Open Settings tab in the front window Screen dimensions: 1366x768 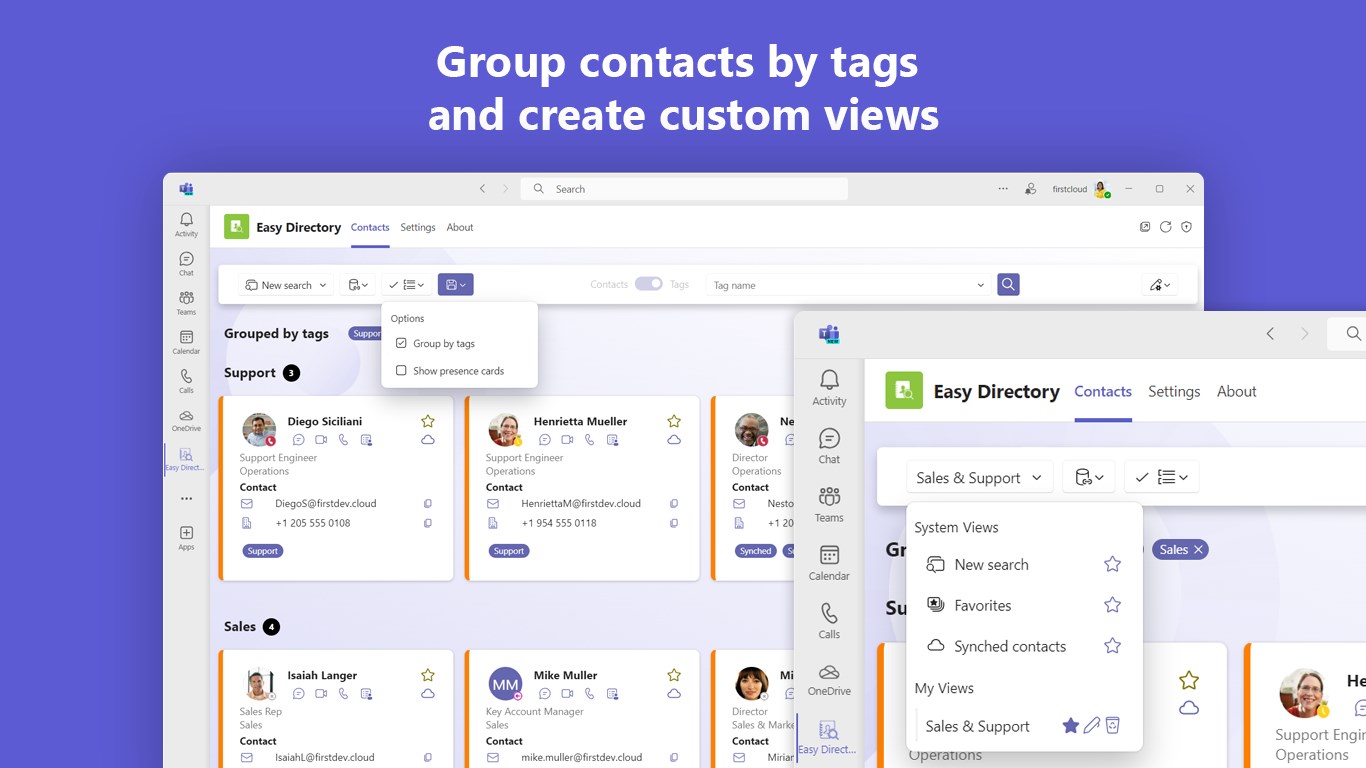point(1174,391)
